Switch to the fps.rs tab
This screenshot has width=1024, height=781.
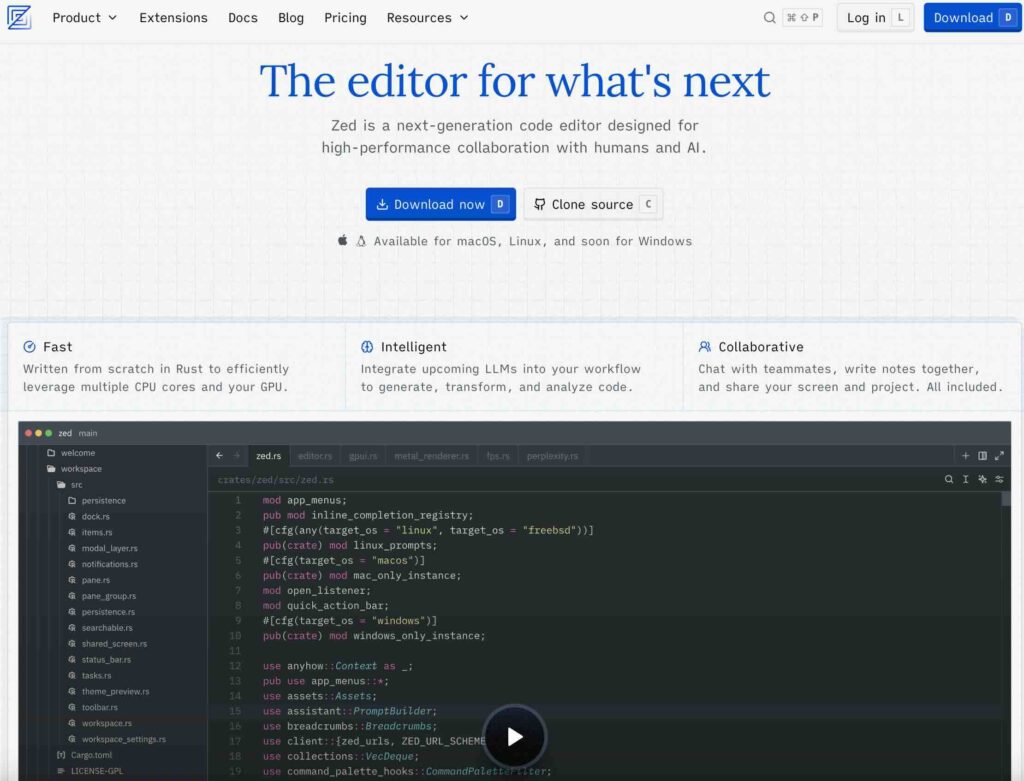pos(498,456)
